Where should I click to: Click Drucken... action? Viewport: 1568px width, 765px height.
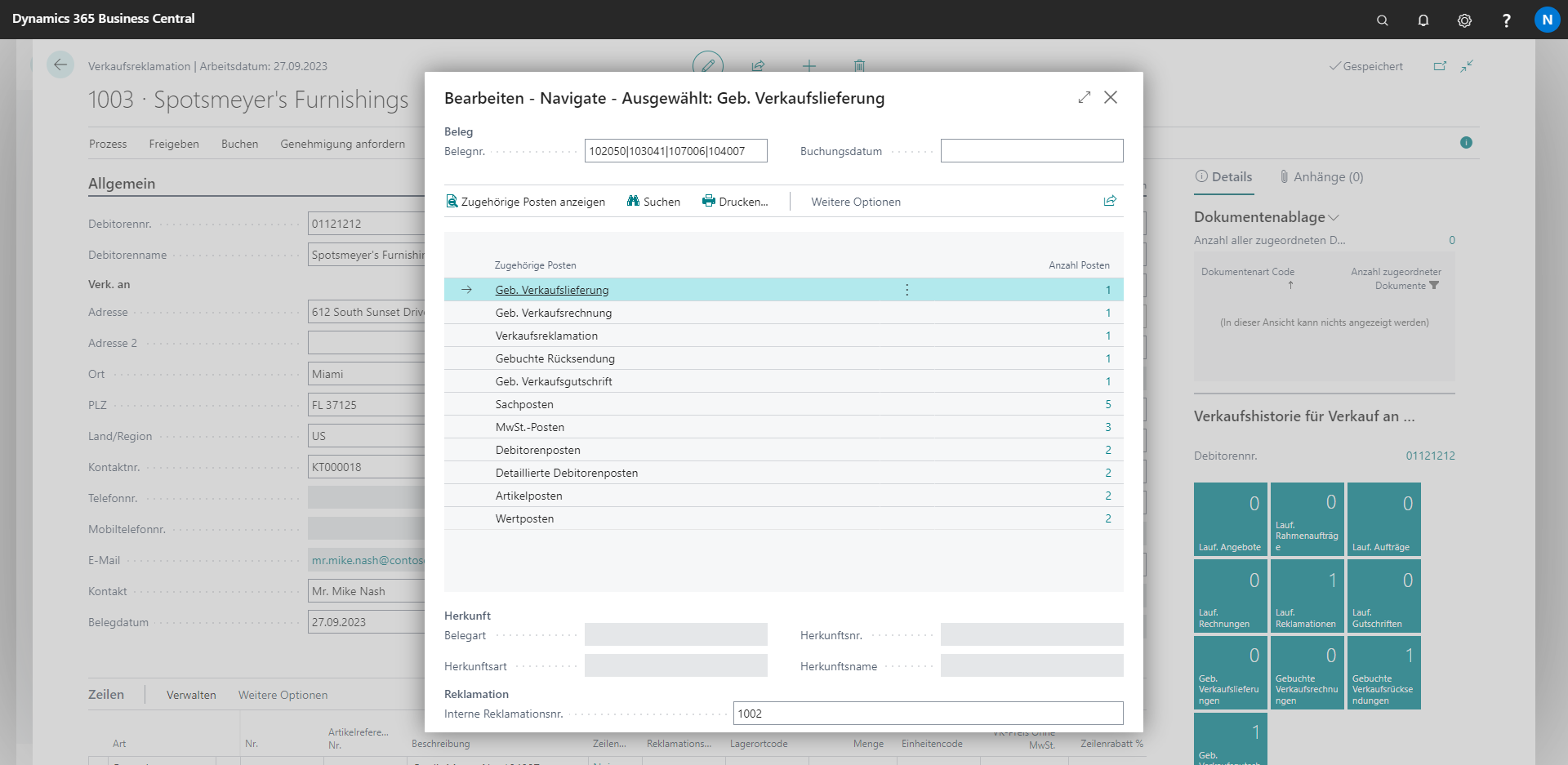tap(735, 202)
